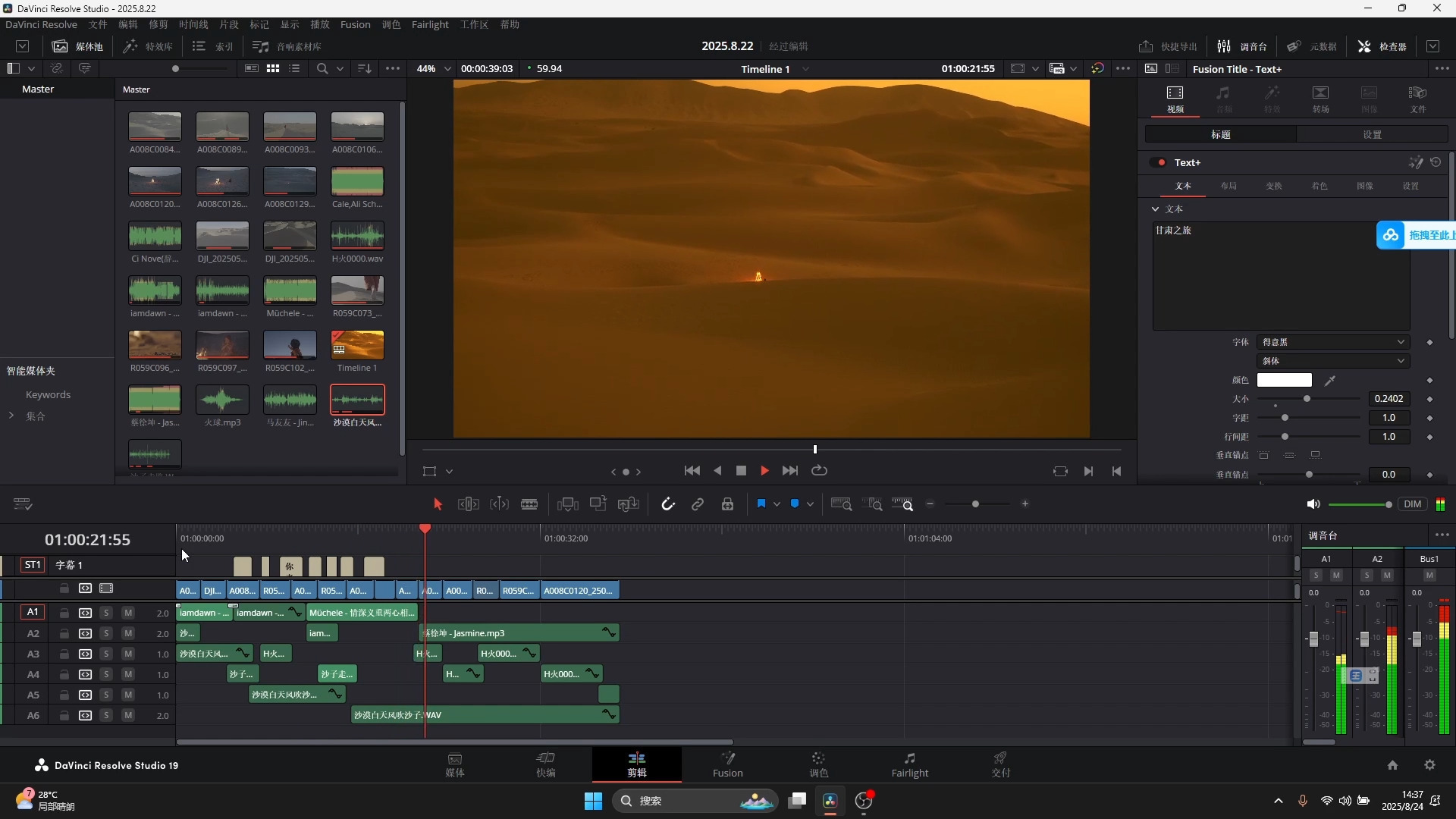
Task: Click custom zoom icon
Action: point(902,504)
